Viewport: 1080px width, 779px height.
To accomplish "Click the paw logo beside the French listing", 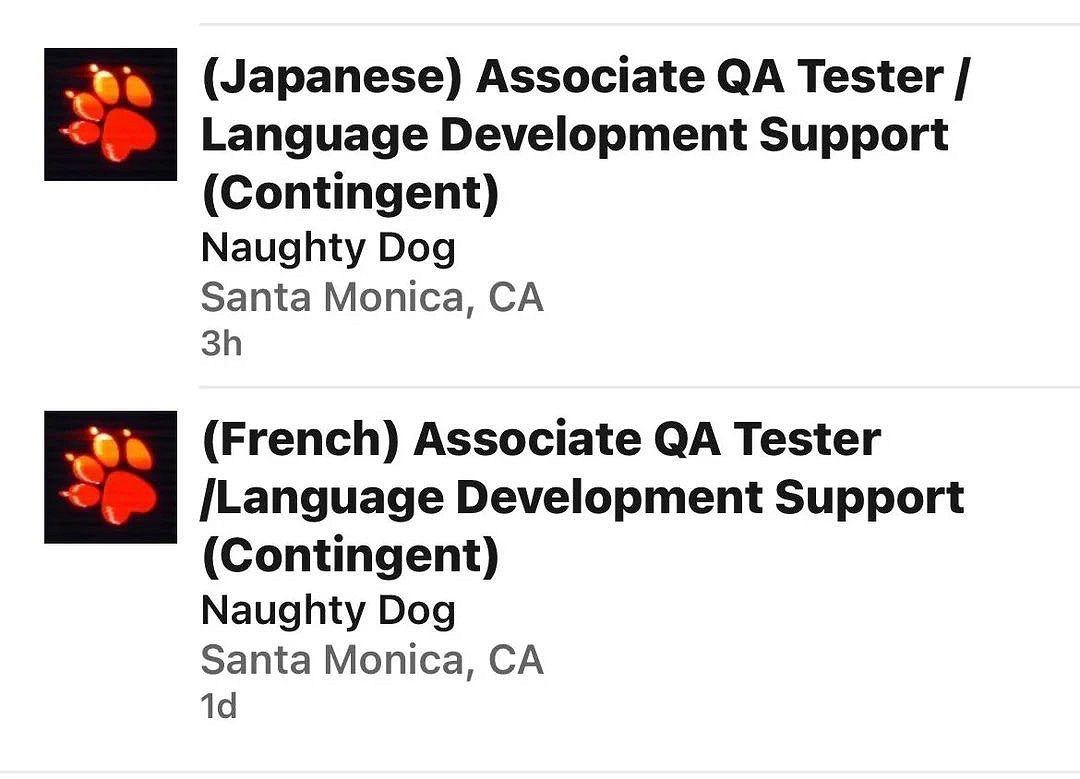I will click(110, 477).
